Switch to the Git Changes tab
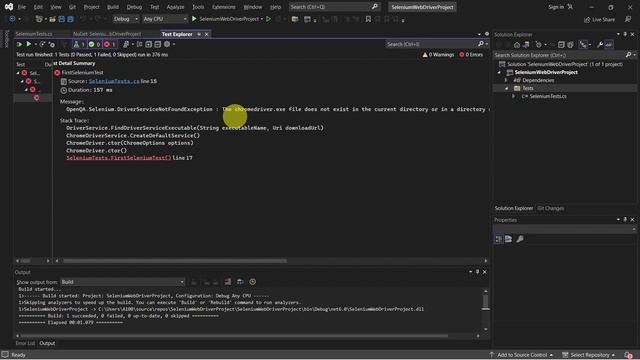Viewport: 640px width, 360px height. click(551, 208)
